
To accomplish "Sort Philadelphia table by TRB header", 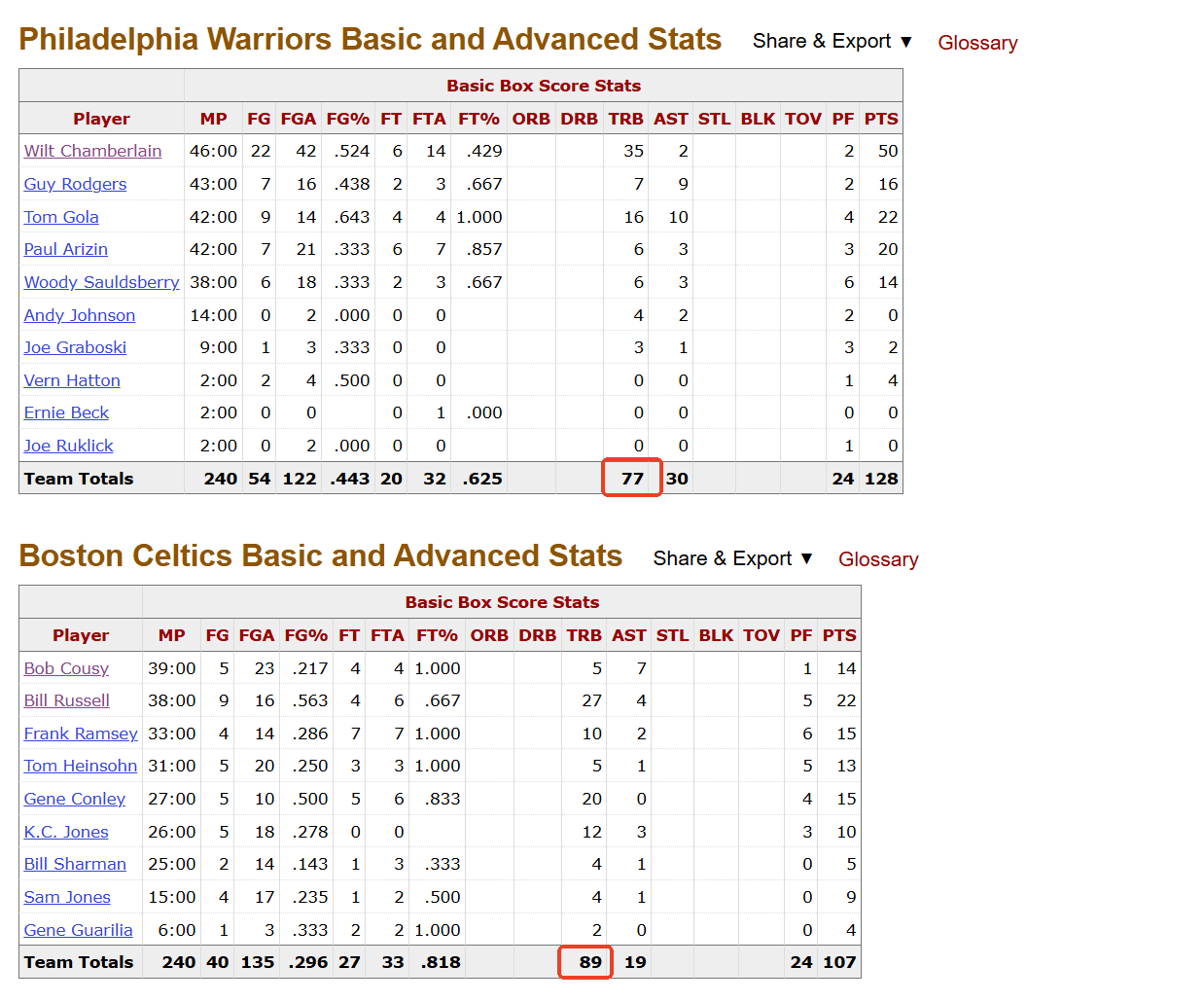I will [x=625, y=119].
